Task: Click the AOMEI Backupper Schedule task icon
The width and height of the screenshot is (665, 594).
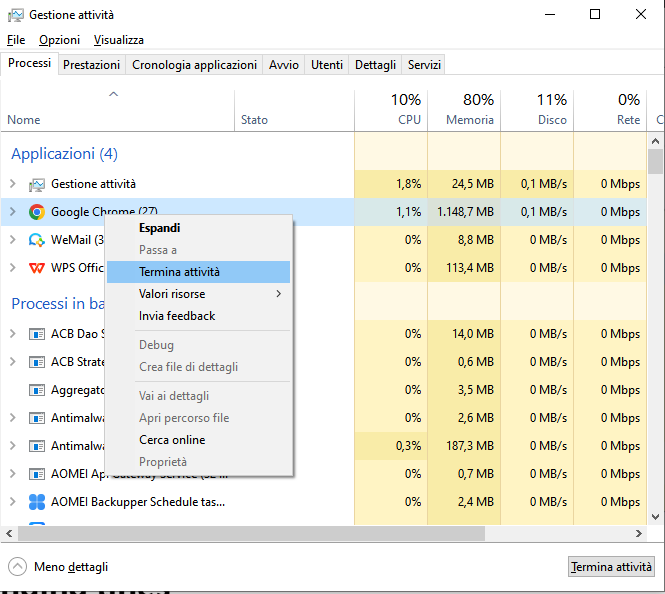Action: point(37,502)
